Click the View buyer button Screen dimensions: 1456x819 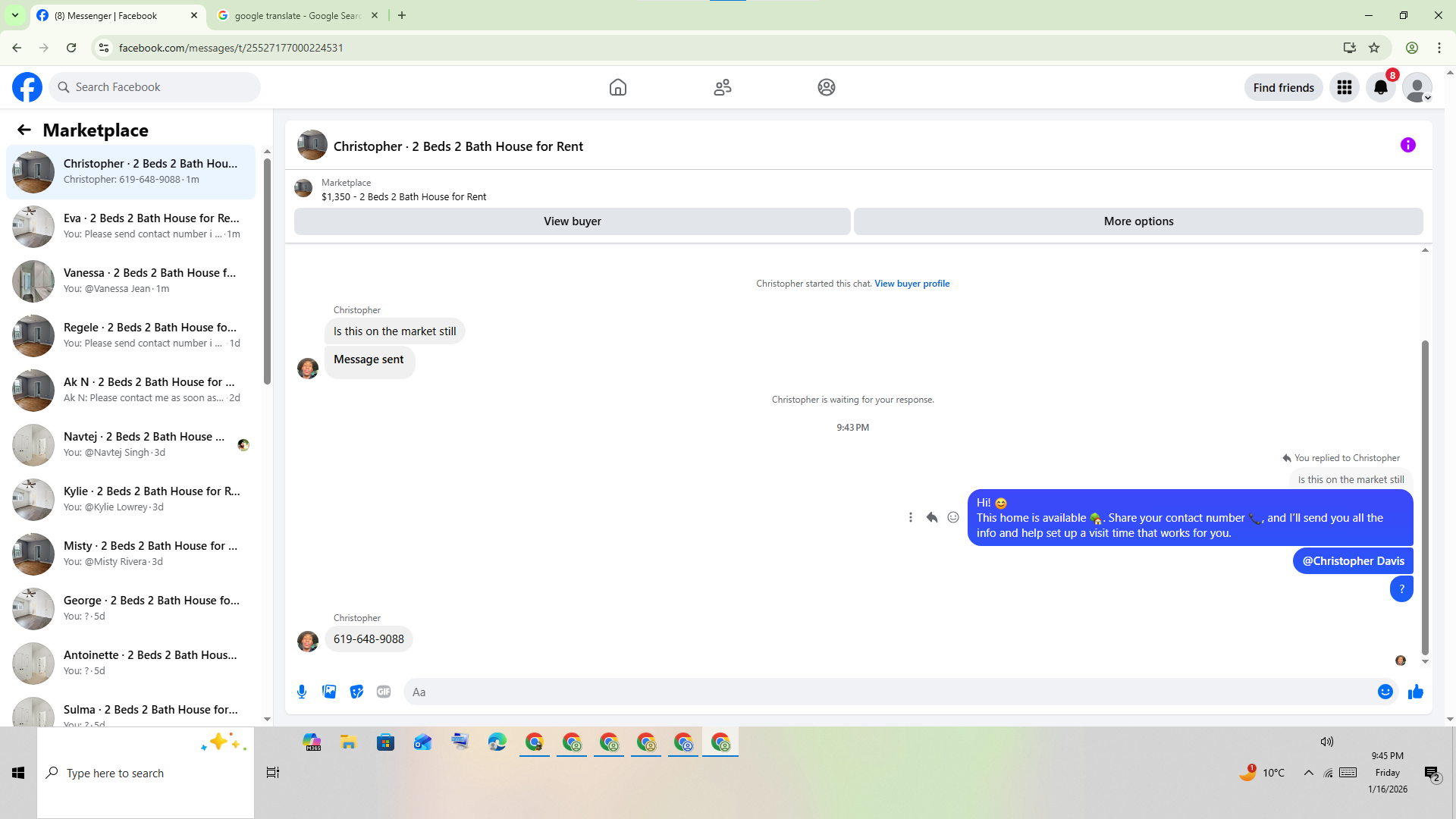572,221
